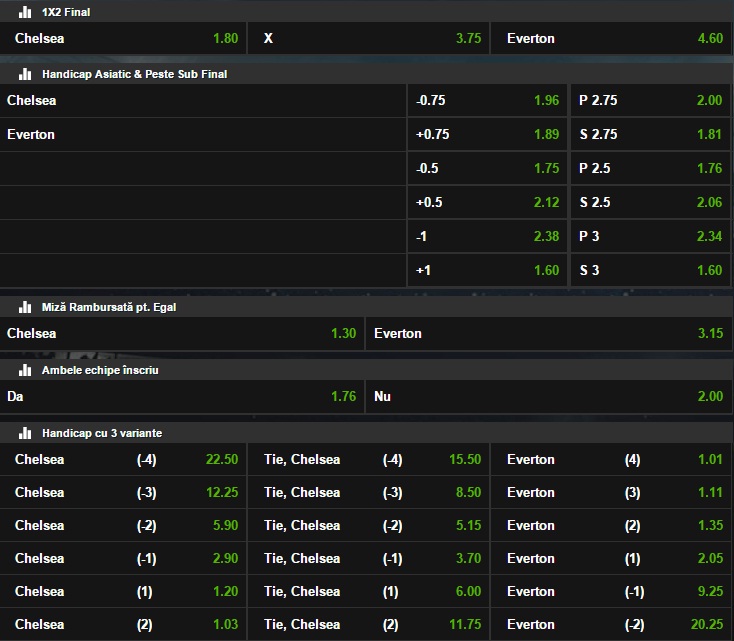Pick Chelsea (1) at 1.20

coord(123,591)
